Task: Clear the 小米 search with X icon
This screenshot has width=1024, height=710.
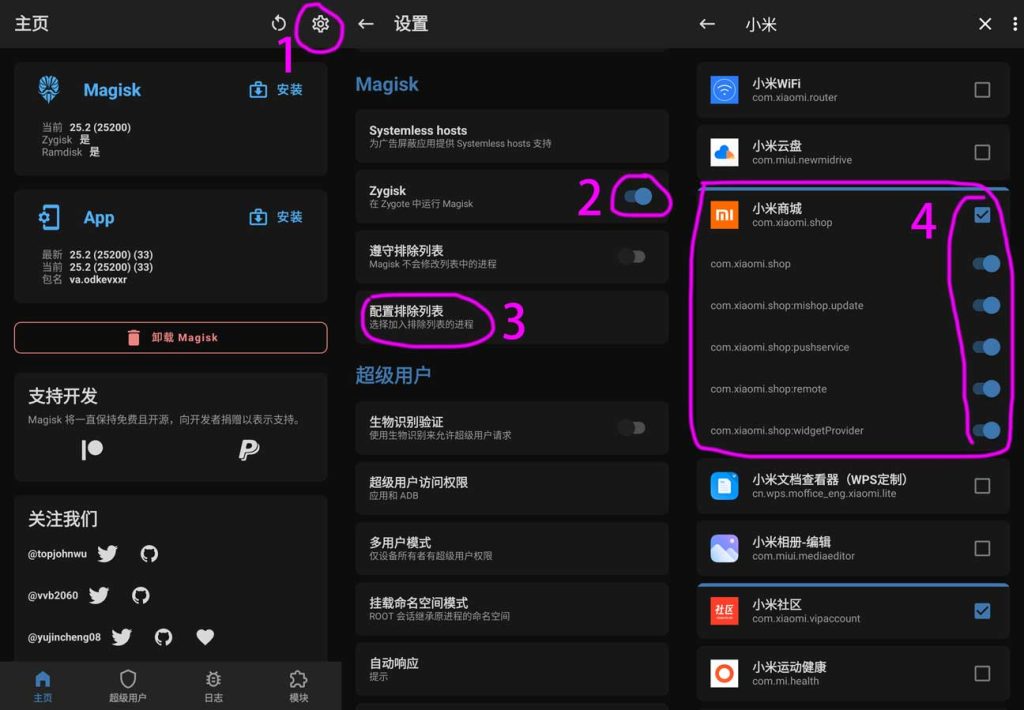Action: tap(985, 24)
